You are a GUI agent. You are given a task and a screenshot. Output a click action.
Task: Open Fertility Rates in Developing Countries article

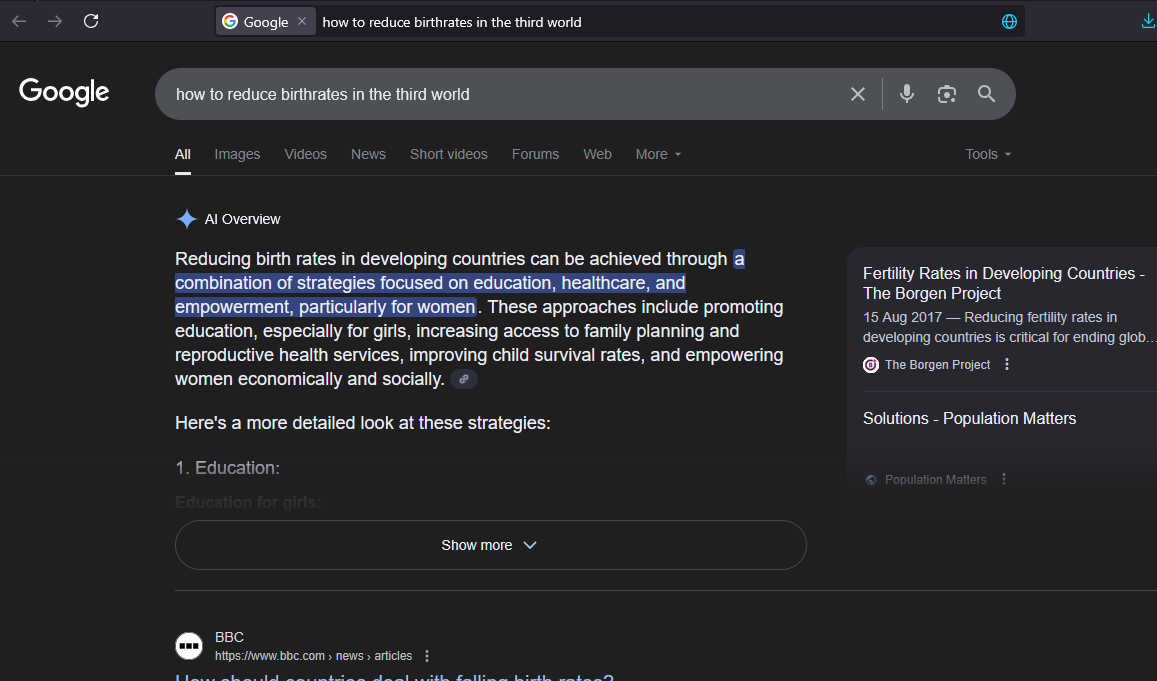1004,283
